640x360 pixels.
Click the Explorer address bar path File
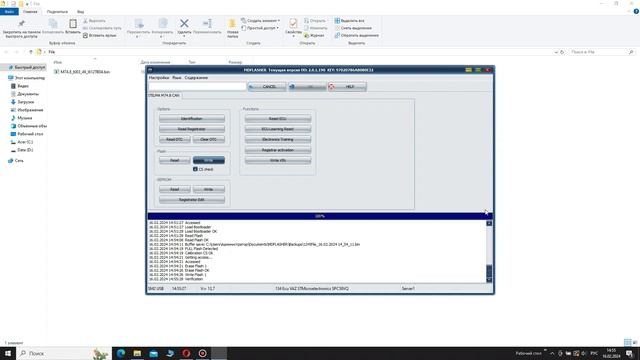click(x=51, y=52)
